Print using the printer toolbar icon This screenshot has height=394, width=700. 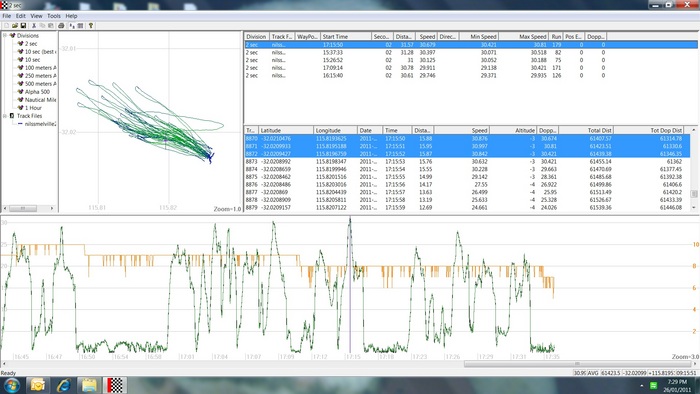(x=61, y=25)
